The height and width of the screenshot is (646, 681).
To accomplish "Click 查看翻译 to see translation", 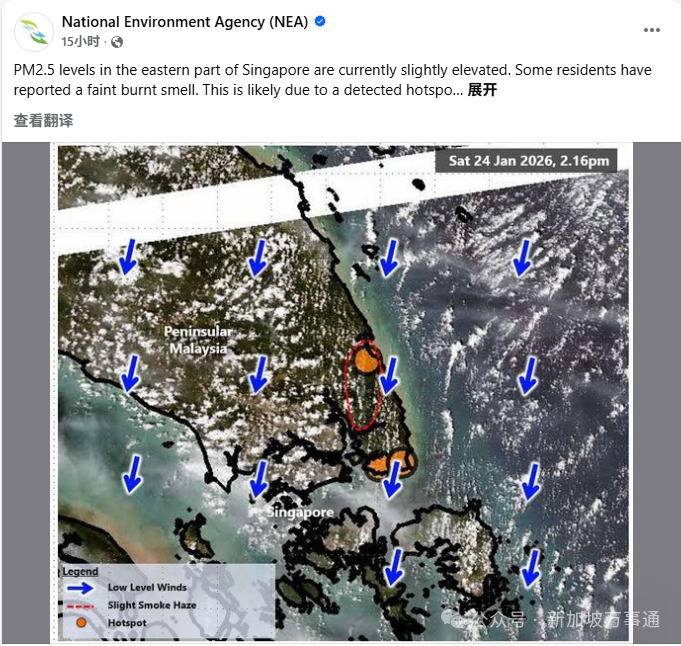I will (x=43, y=120).
